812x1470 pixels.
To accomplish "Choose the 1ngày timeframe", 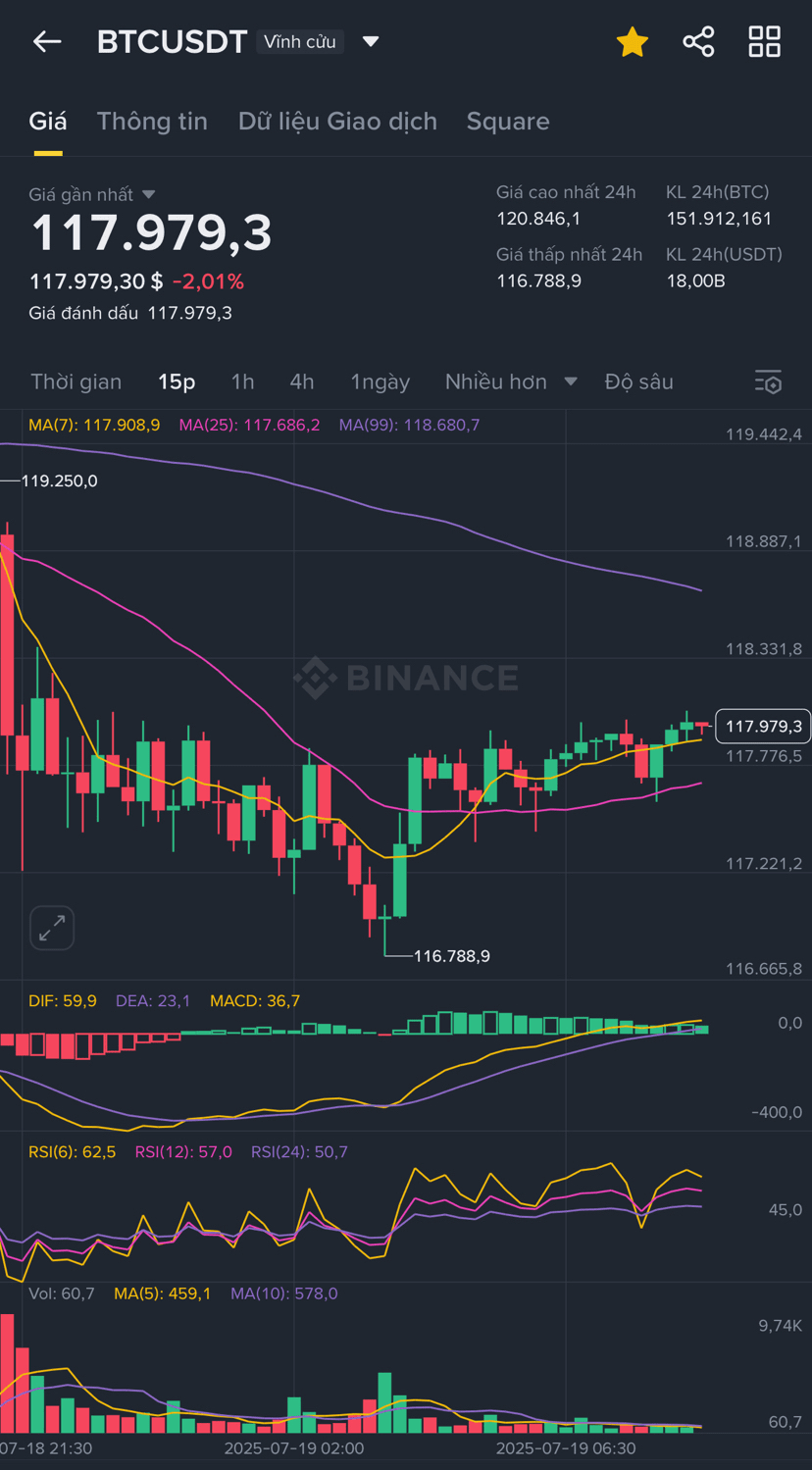I will pos(381,381).
